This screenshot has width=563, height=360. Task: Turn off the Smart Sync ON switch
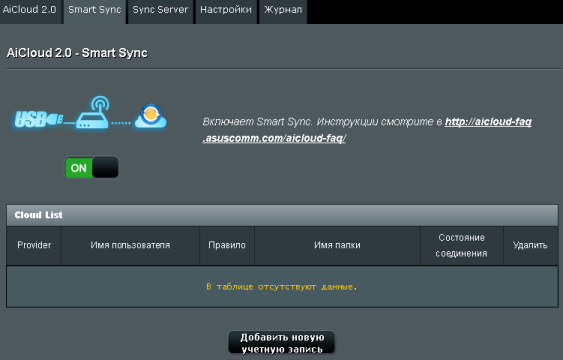pyautogui.click(x=92, y=167)
